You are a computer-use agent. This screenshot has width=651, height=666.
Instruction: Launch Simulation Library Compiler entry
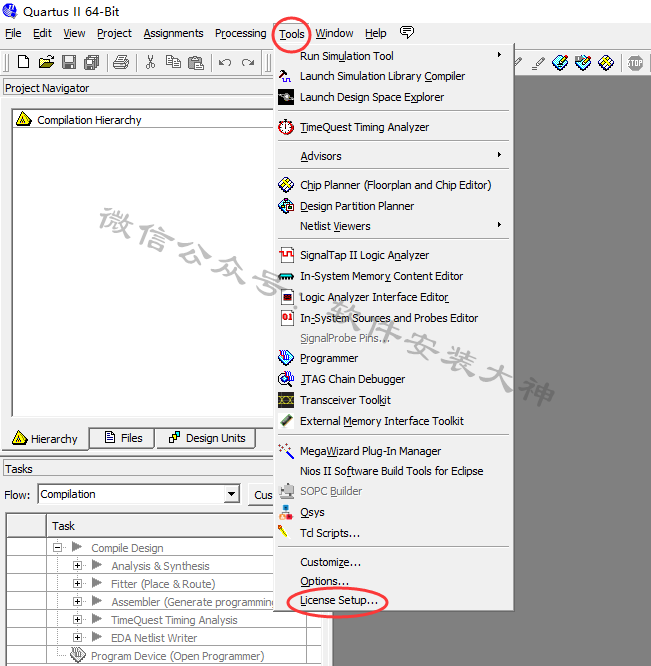tap(382, 76)
